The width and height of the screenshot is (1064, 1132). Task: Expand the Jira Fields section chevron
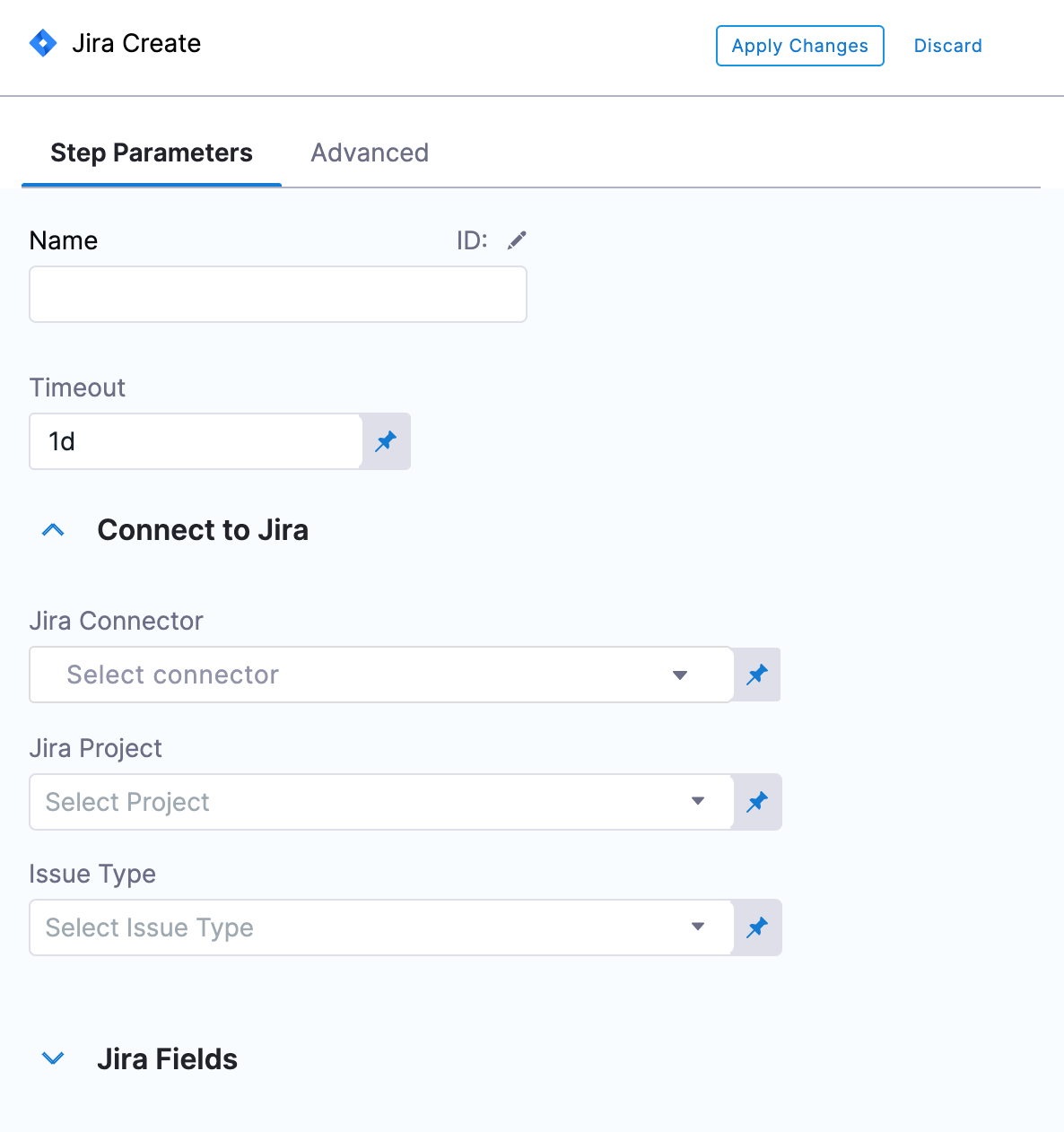click(x=53, y=1059)
